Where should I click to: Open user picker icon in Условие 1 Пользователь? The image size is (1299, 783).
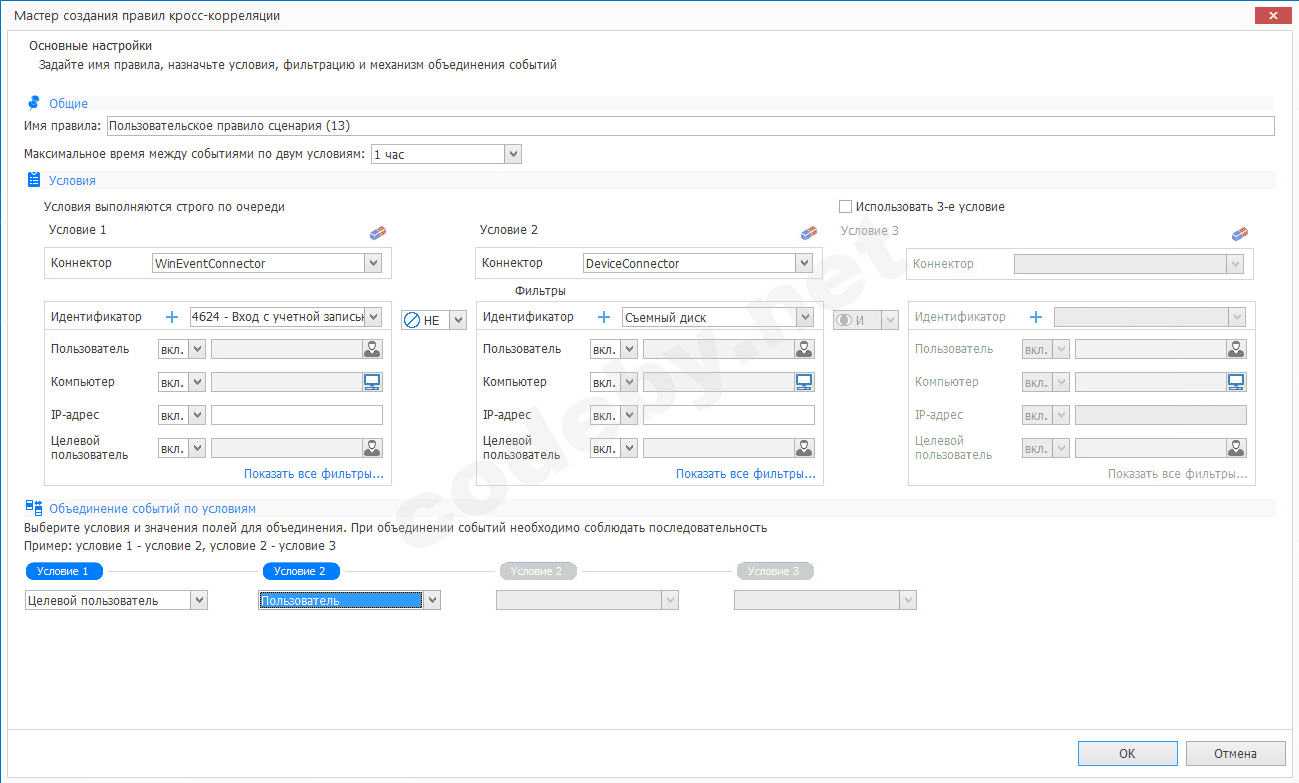point(372,349)
